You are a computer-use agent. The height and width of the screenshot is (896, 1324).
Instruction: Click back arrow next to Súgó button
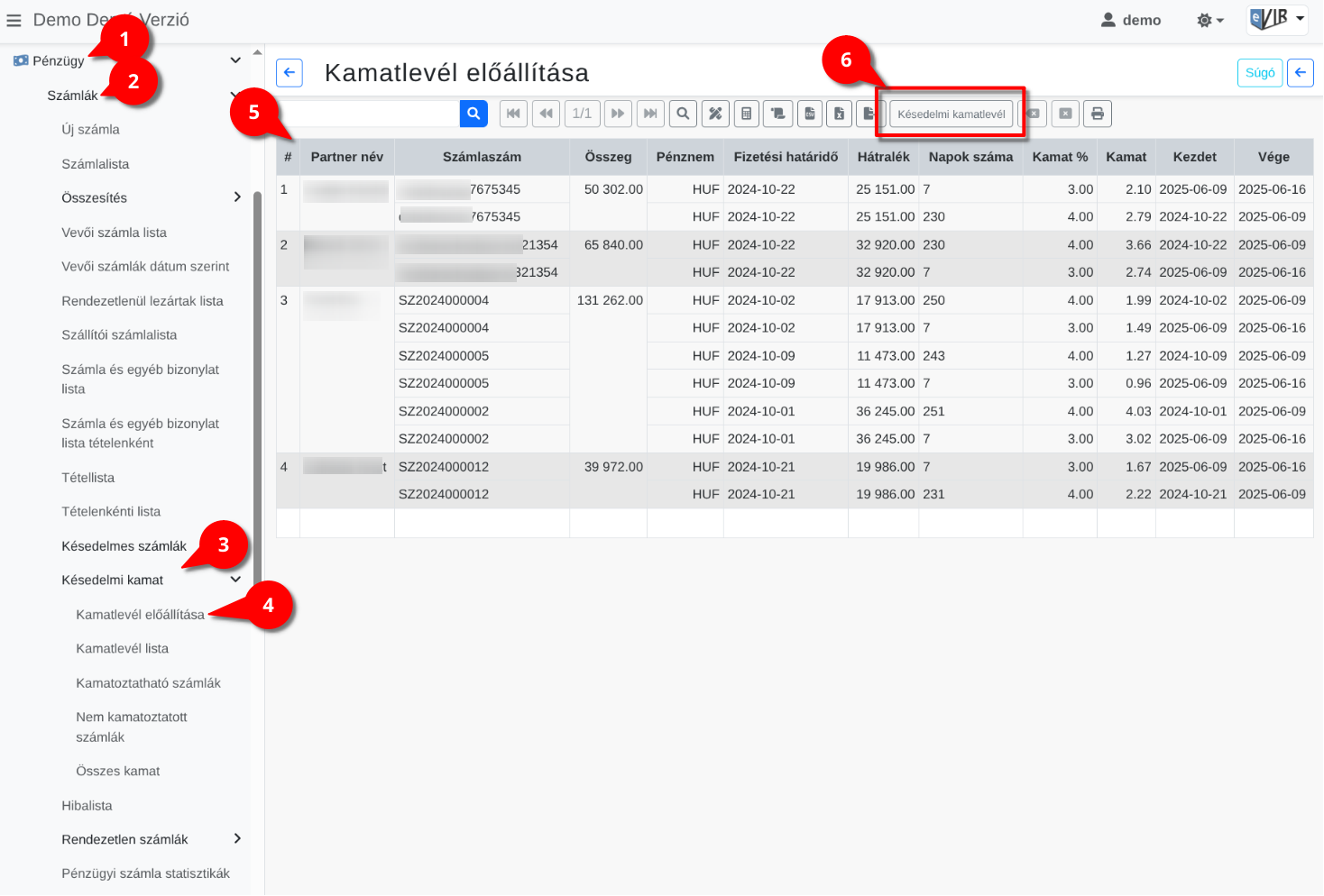click(x=1301, y=73)
